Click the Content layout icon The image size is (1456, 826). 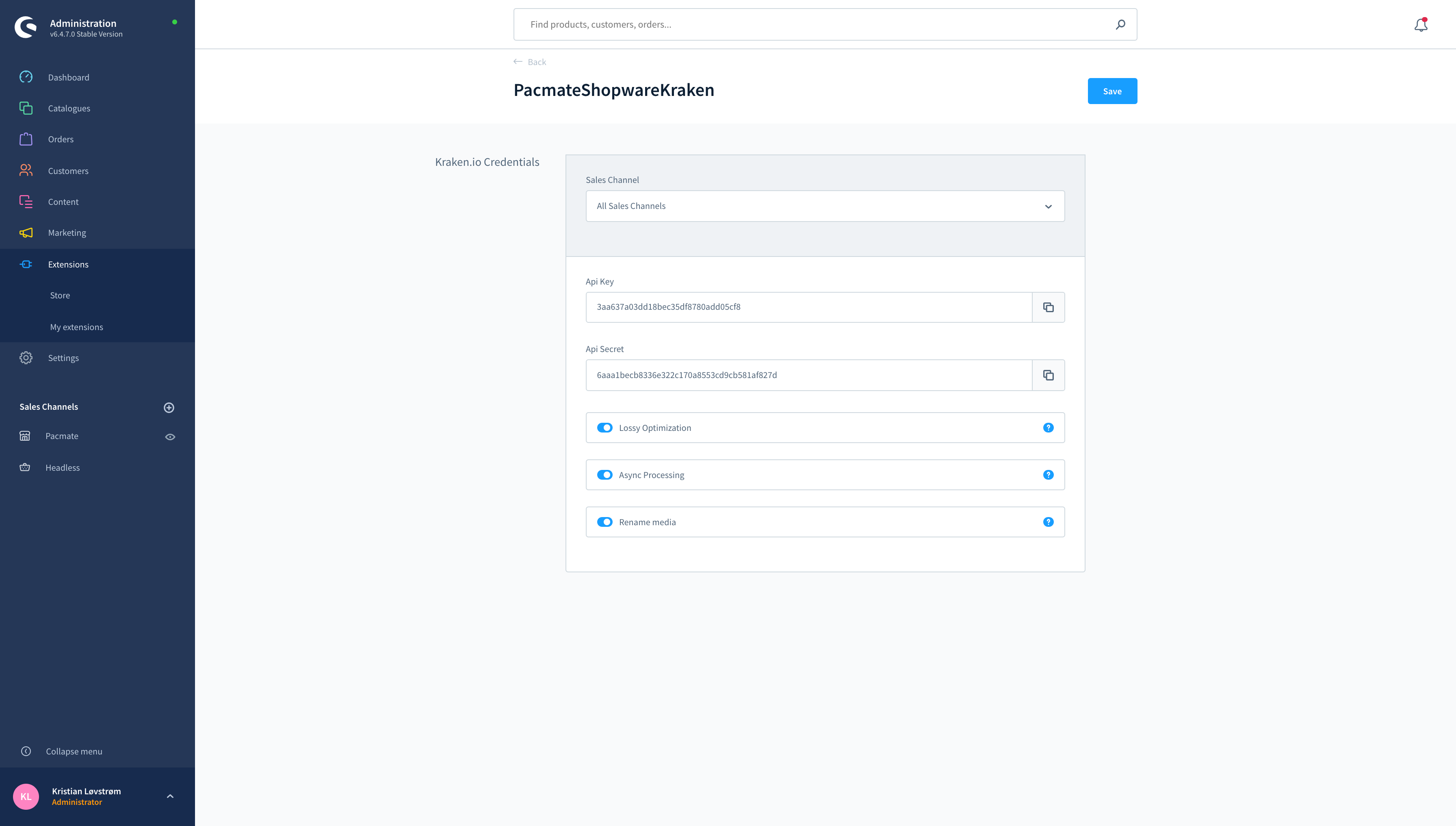[26, 201]
